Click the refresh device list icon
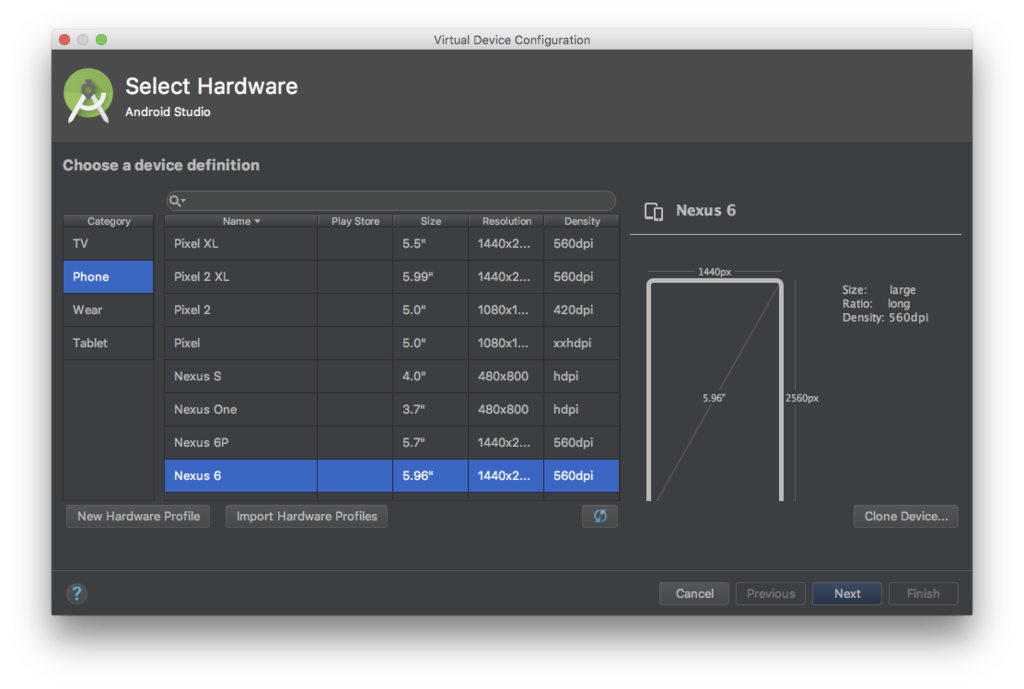The width and height of the screenshot is (1024, 689). pos(600,516)
